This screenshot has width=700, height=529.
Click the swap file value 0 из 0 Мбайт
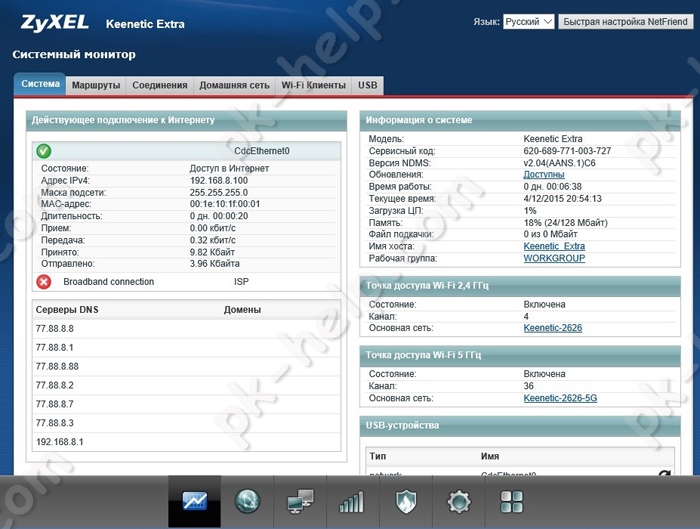pos(550,234)
